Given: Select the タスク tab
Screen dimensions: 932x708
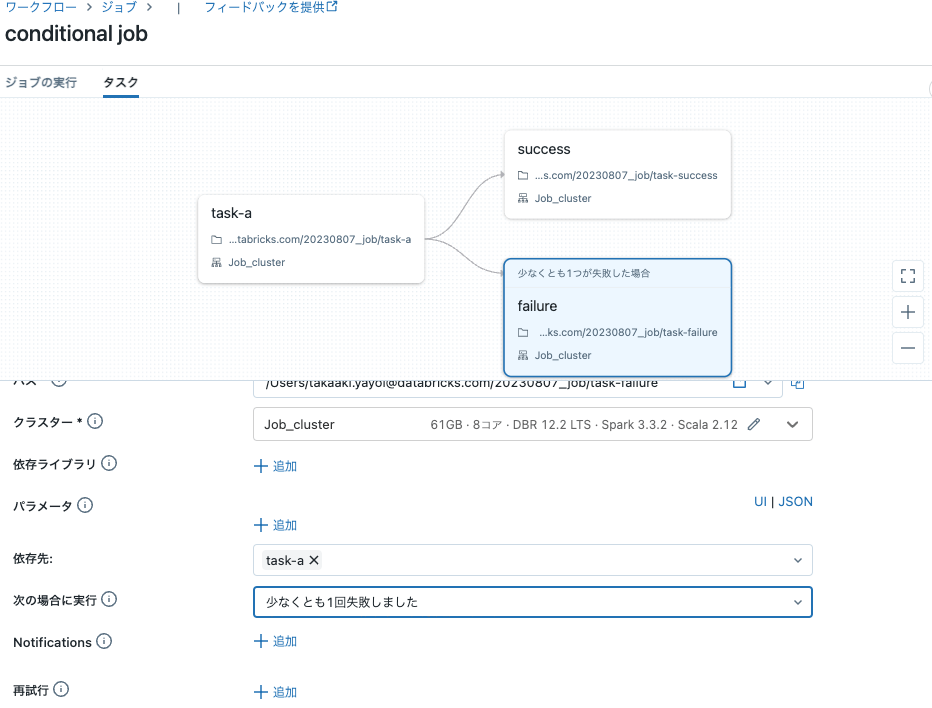Looking at the screenshot, I should [x=121, y=82].
